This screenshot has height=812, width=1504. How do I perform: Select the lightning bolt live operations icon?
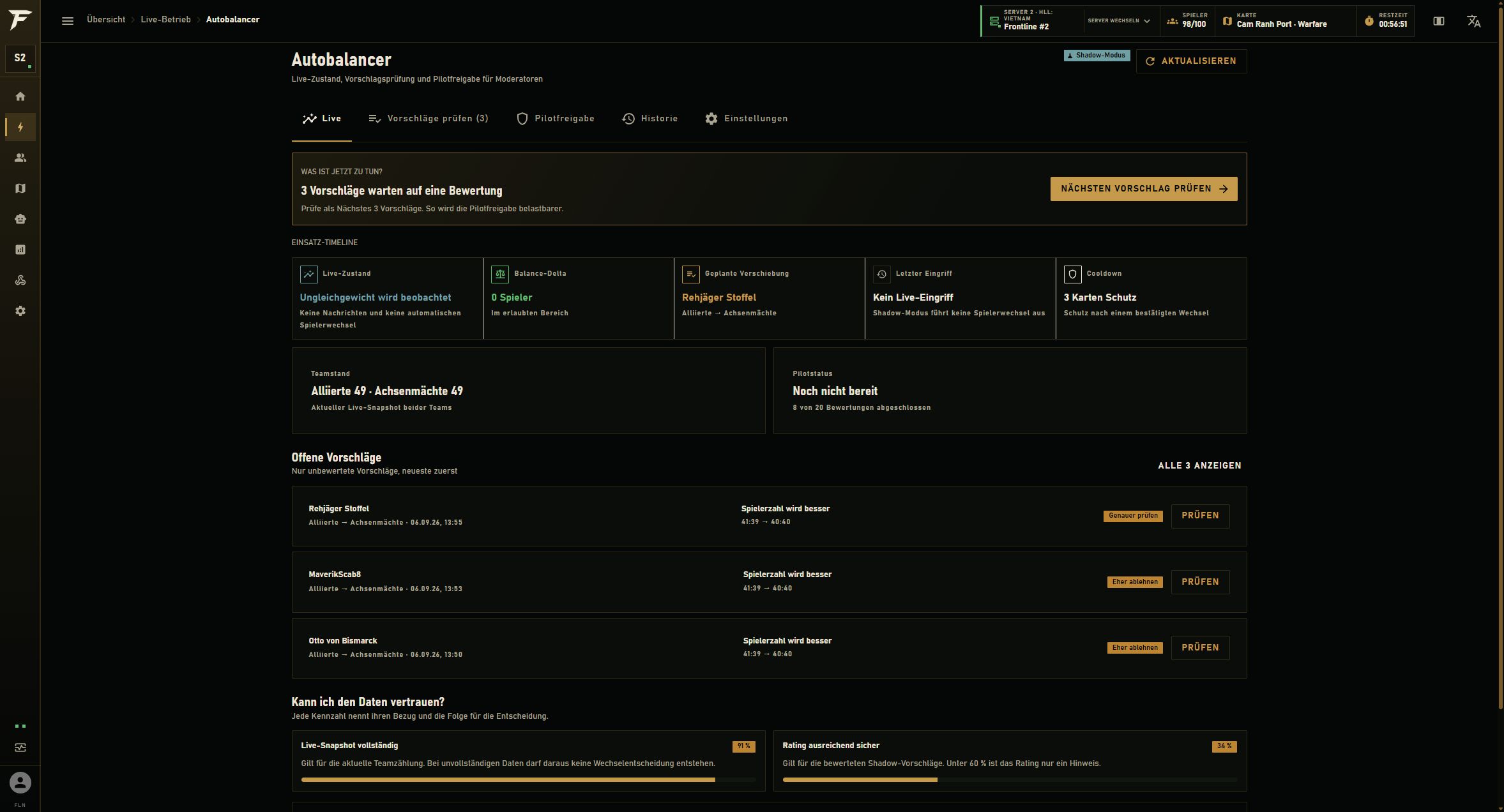pos(20,127)
